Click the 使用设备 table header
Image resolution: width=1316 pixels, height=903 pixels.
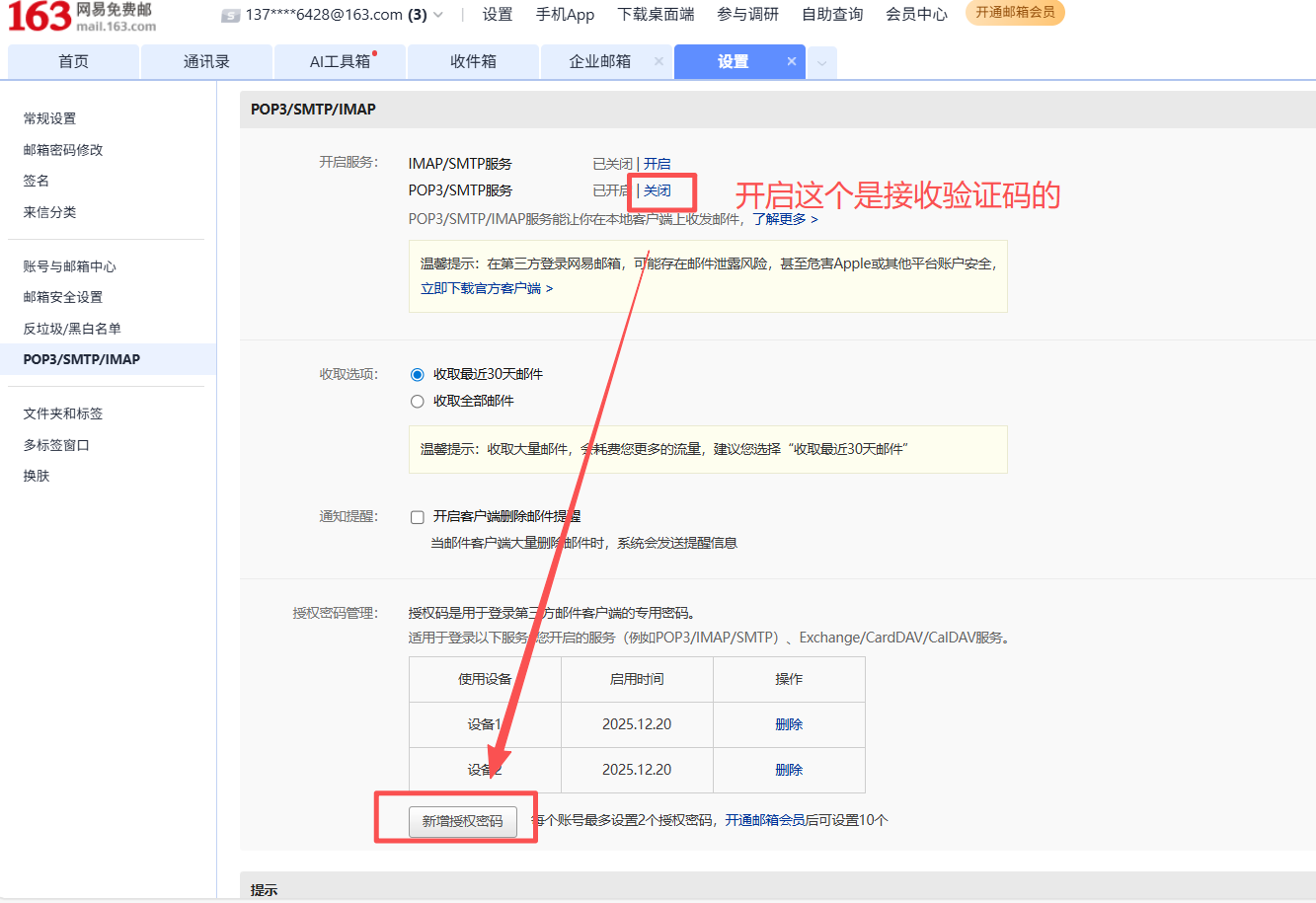[485, 679]
